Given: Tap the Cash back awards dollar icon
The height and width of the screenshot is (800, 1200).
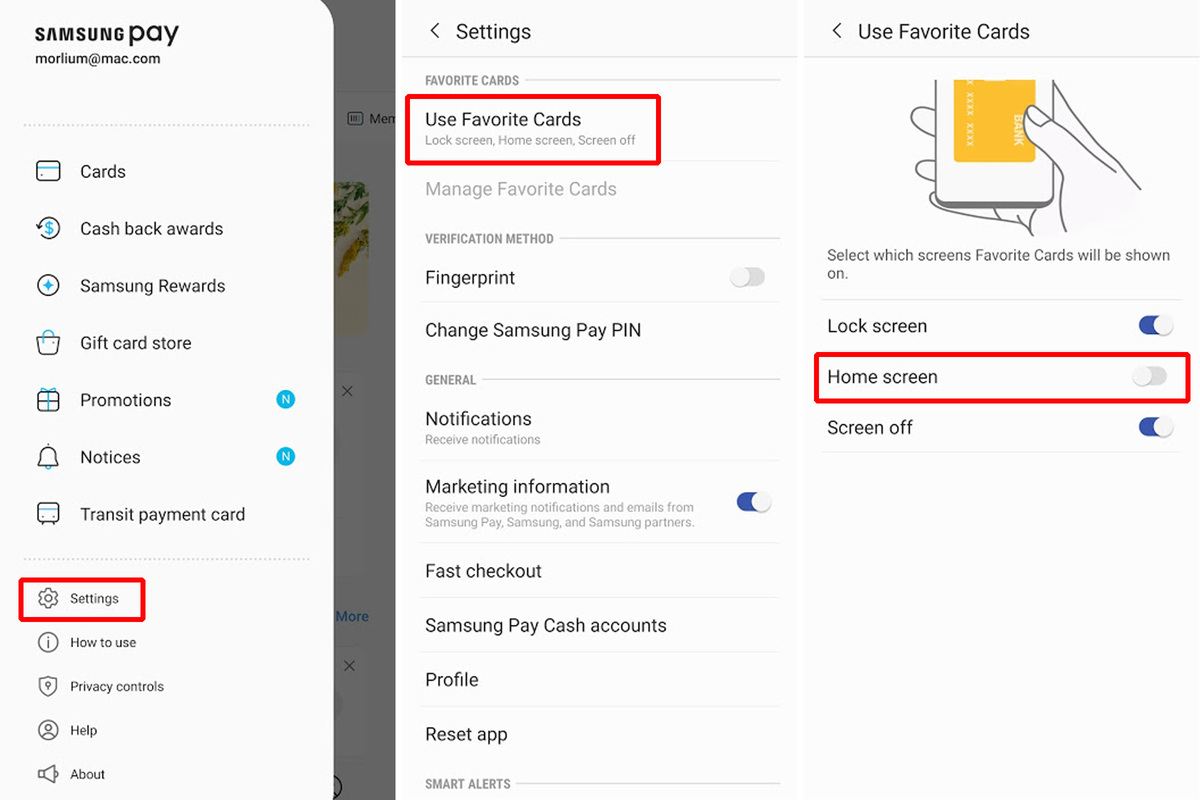Looking at the screenshot, I should pyautogui.click(x=48, y=228).
